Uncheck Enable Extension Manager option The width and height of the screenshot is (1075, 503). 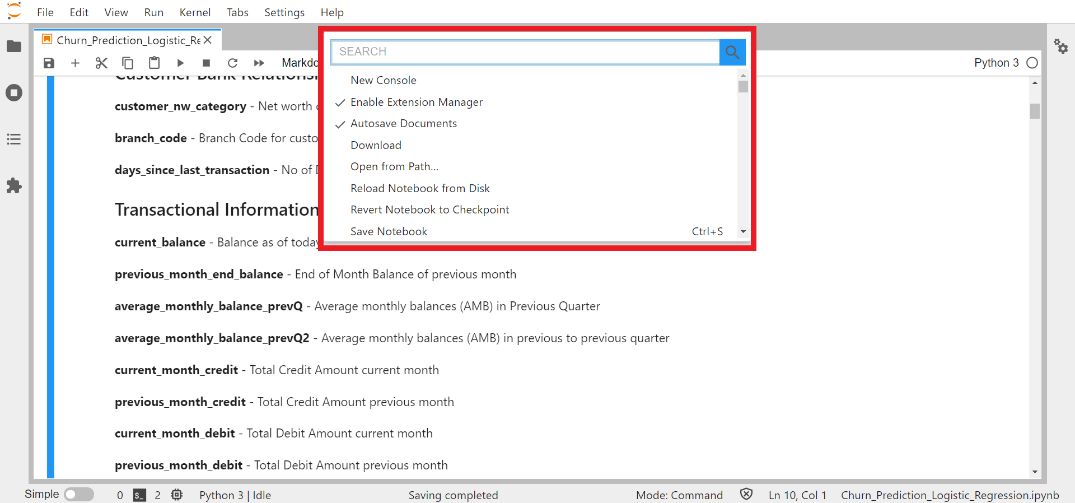pos(416,102)
